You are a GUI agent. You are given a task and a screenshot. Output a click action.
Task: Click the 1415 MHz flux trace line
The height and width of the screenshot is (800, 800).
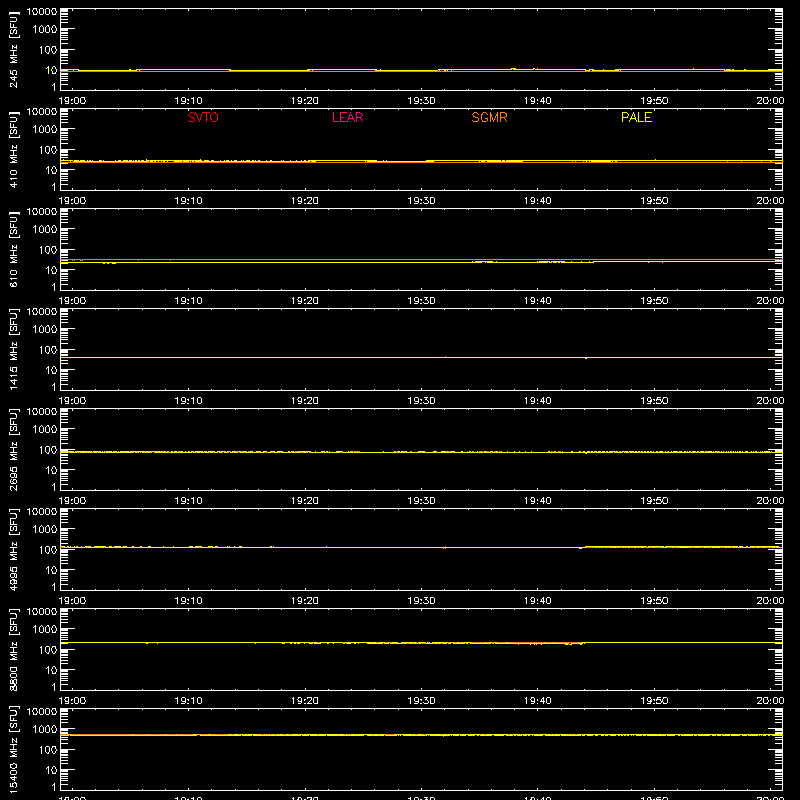[x=421, y=358]
